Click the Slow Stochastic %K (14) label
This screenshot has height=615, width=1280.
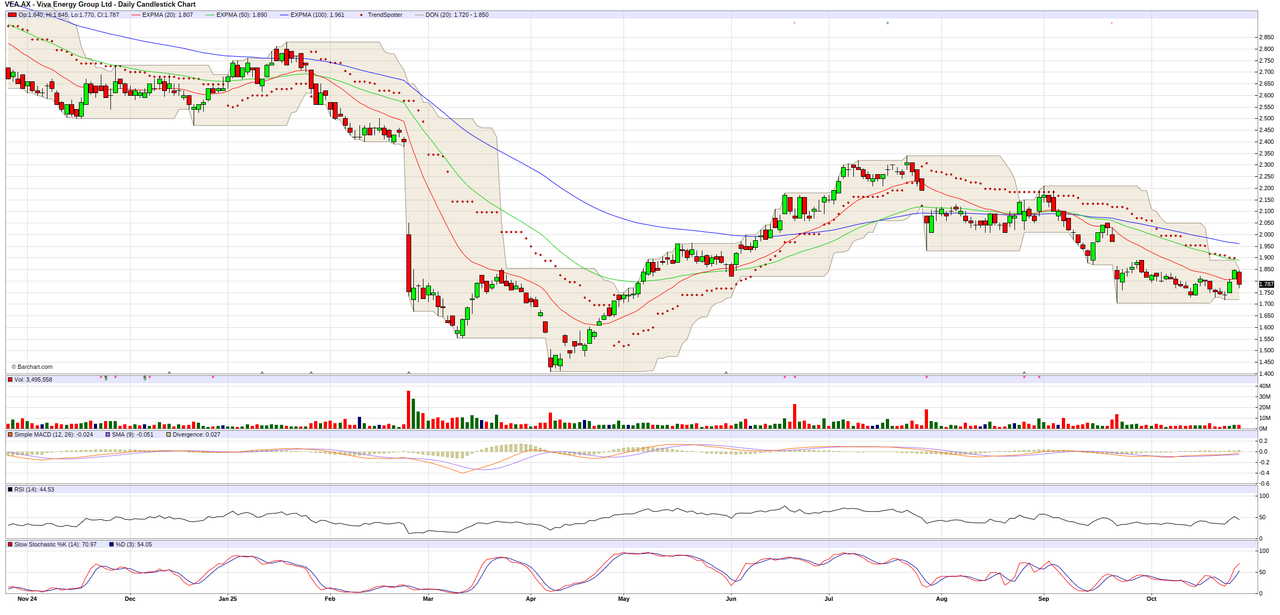[x=57, y=545]
